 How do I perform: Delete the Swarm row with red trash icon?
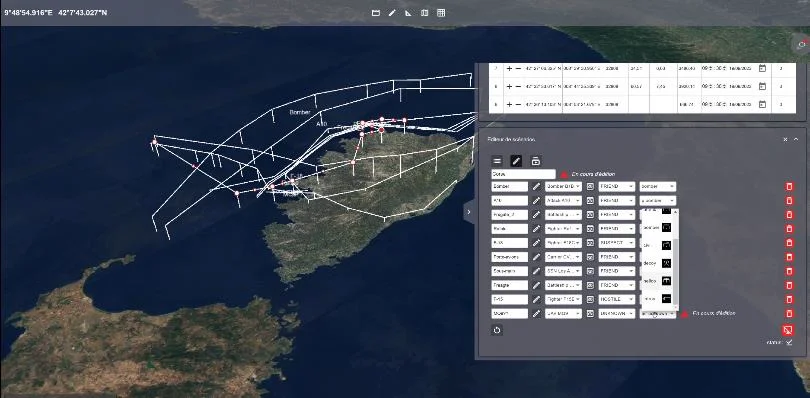789,313
